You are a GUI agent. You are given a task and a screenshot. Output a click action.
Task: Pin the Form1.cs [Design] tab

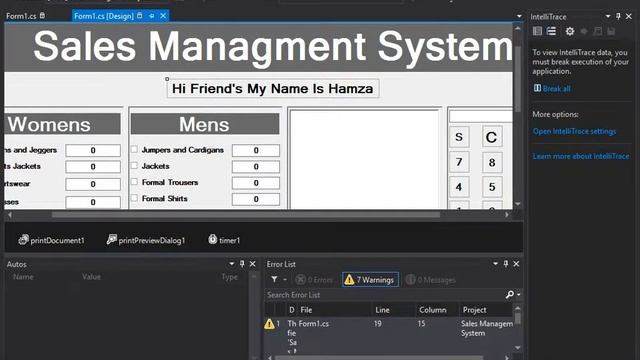pyautogui.click(x=151, y=16)
